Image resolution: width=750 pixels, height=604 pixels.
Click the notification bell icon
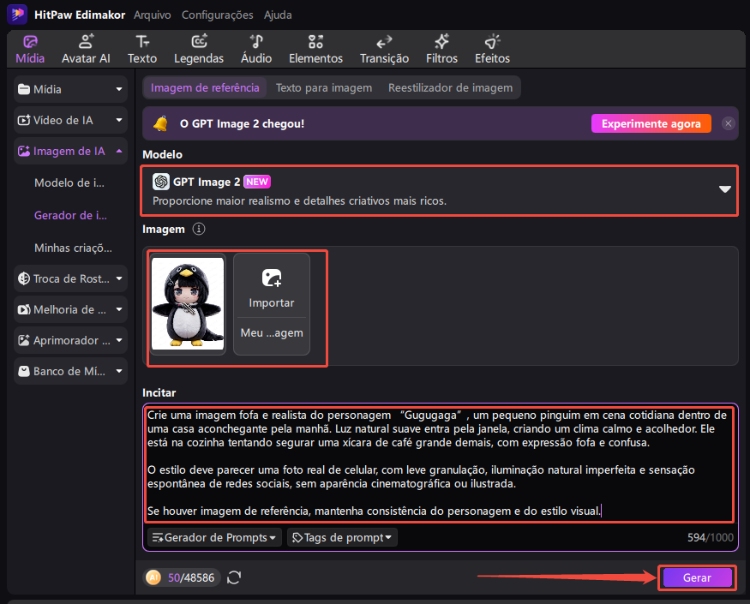(x=160, y=124)
